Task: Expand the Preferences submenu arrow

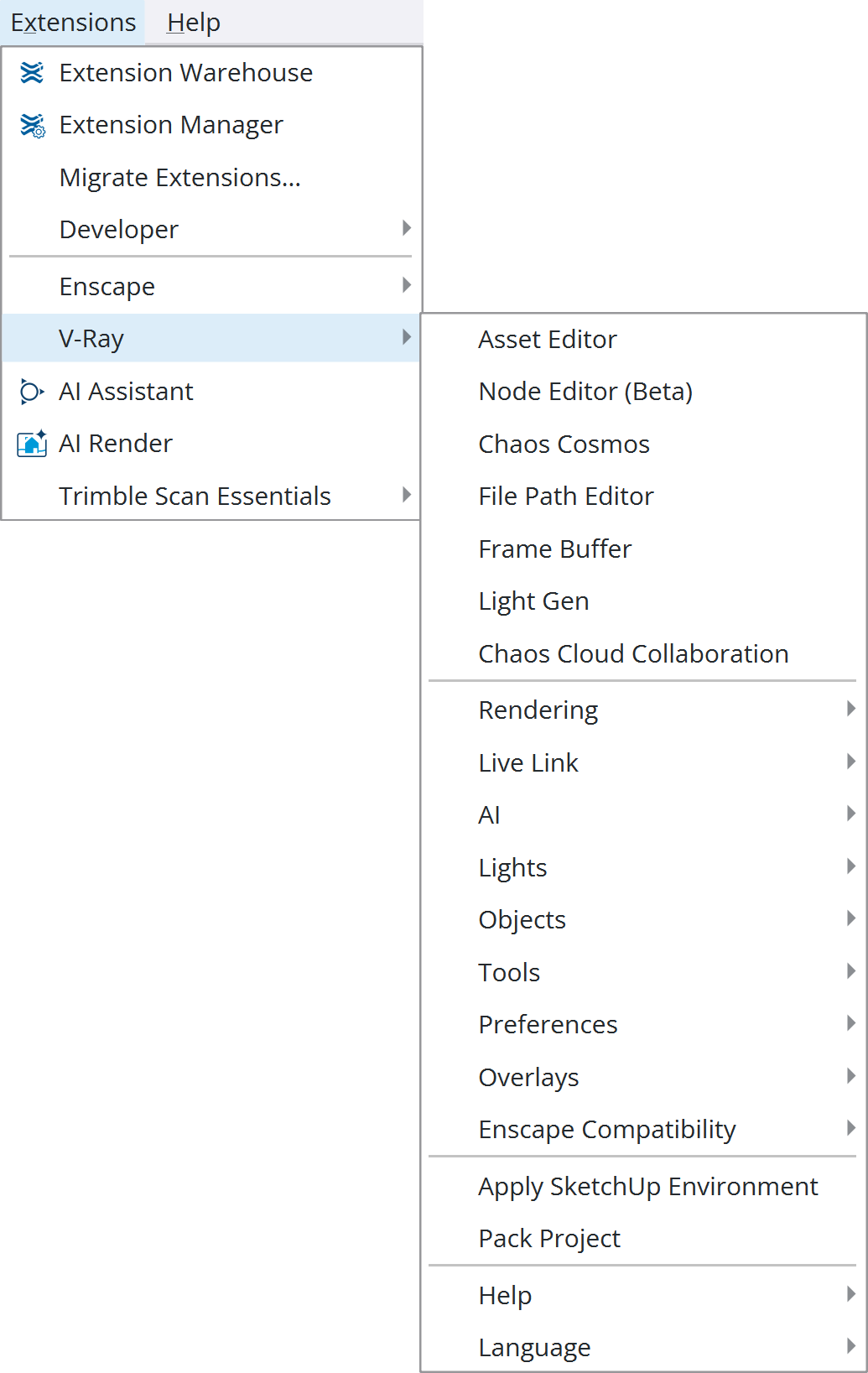Action: [x=851, y=1023]
